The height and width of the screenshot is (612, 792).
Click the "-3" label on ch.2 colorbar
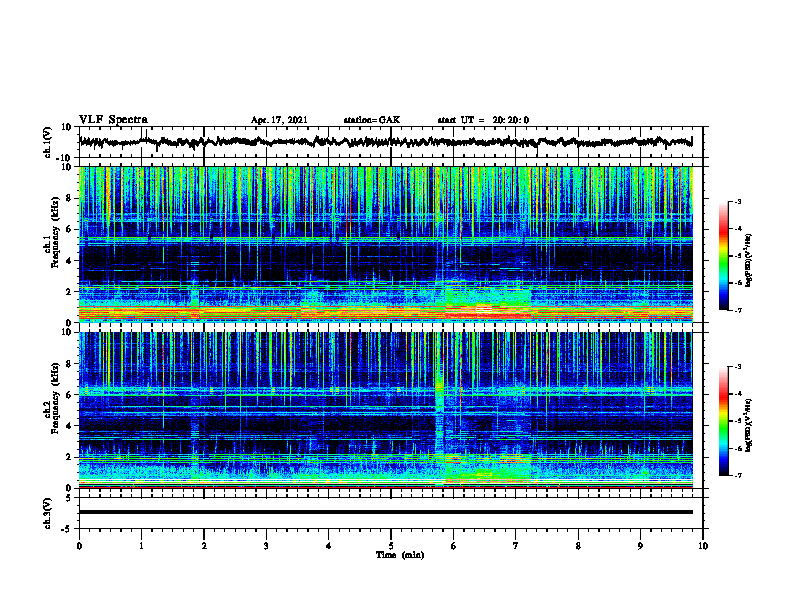(x=737, y=367)
